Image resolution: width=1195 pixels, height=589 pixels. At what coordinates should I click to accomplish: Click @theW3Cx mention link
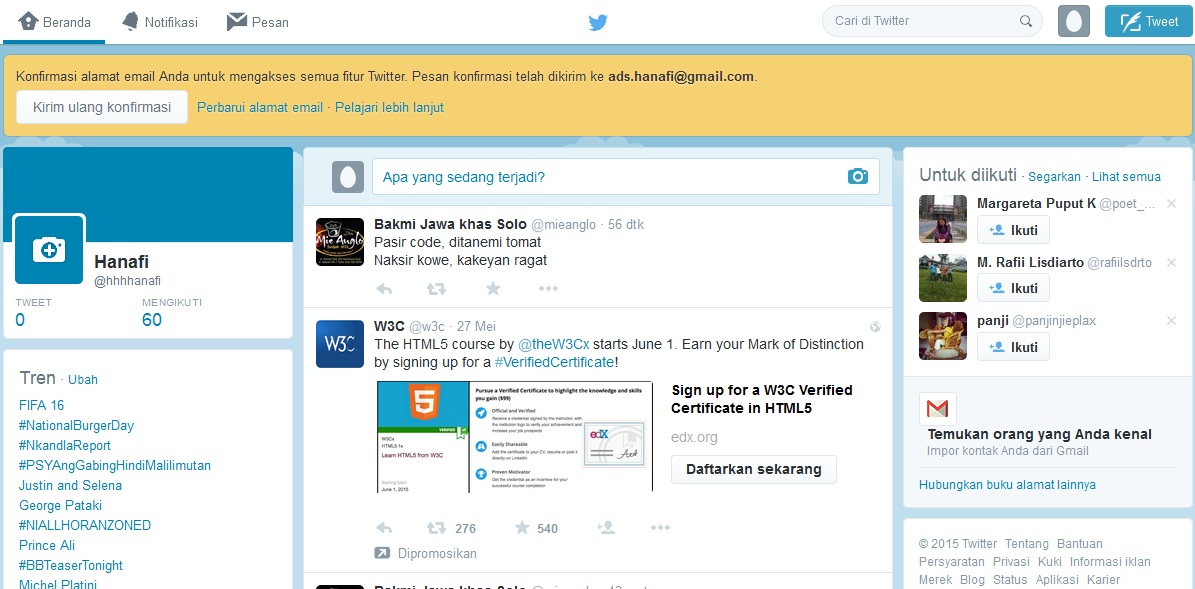(554, 344)
